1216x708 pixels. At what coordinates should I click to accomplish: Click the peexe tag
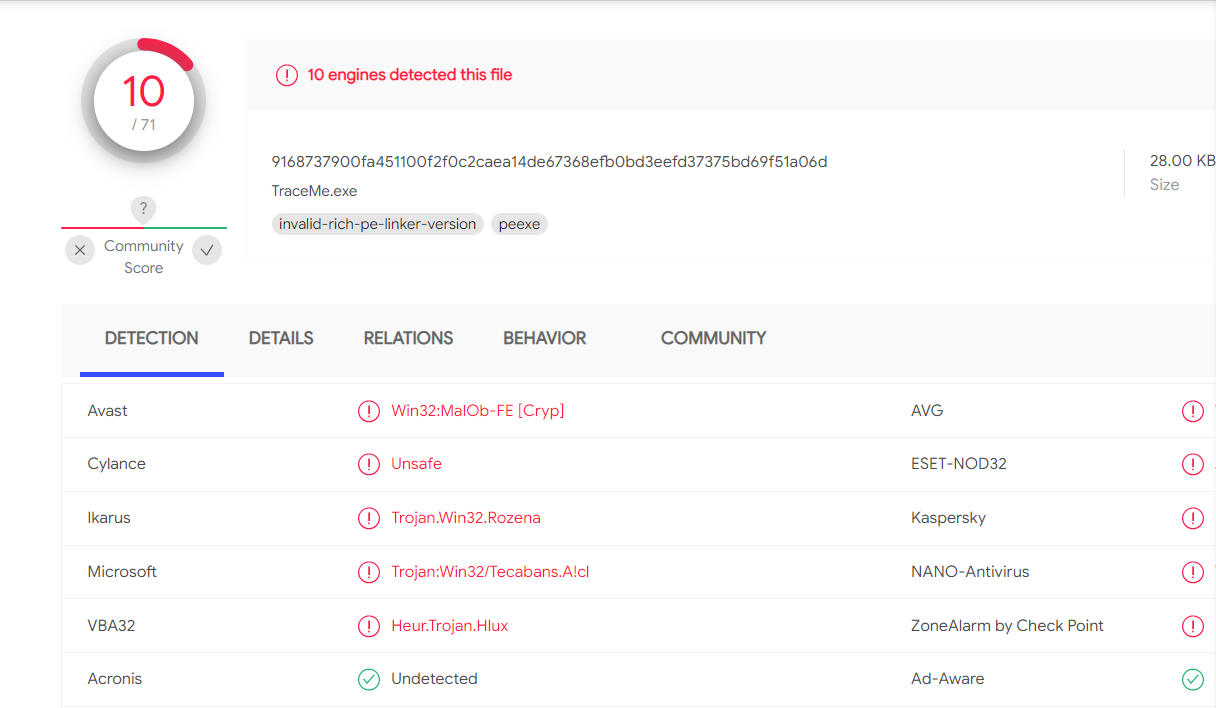point(519,224)
